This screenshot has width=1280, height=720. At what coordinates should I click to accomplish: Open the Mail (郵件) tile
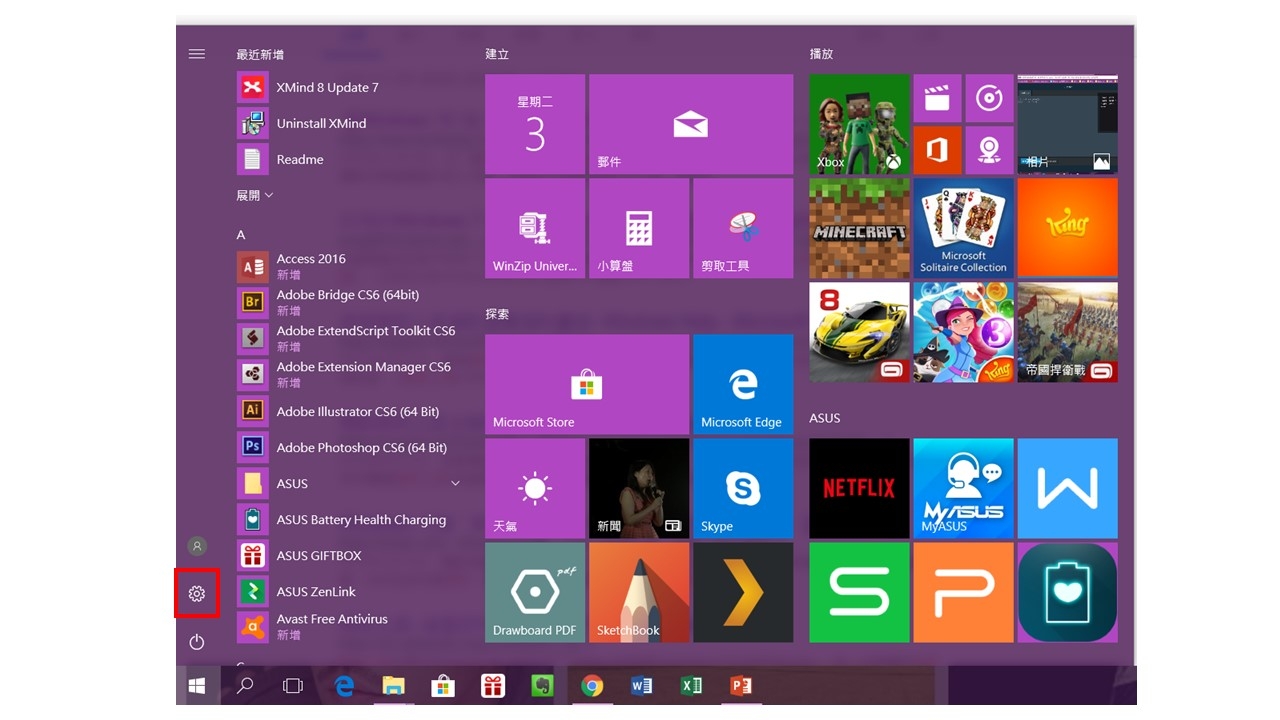pyautogui.click(x=691, y=124)
